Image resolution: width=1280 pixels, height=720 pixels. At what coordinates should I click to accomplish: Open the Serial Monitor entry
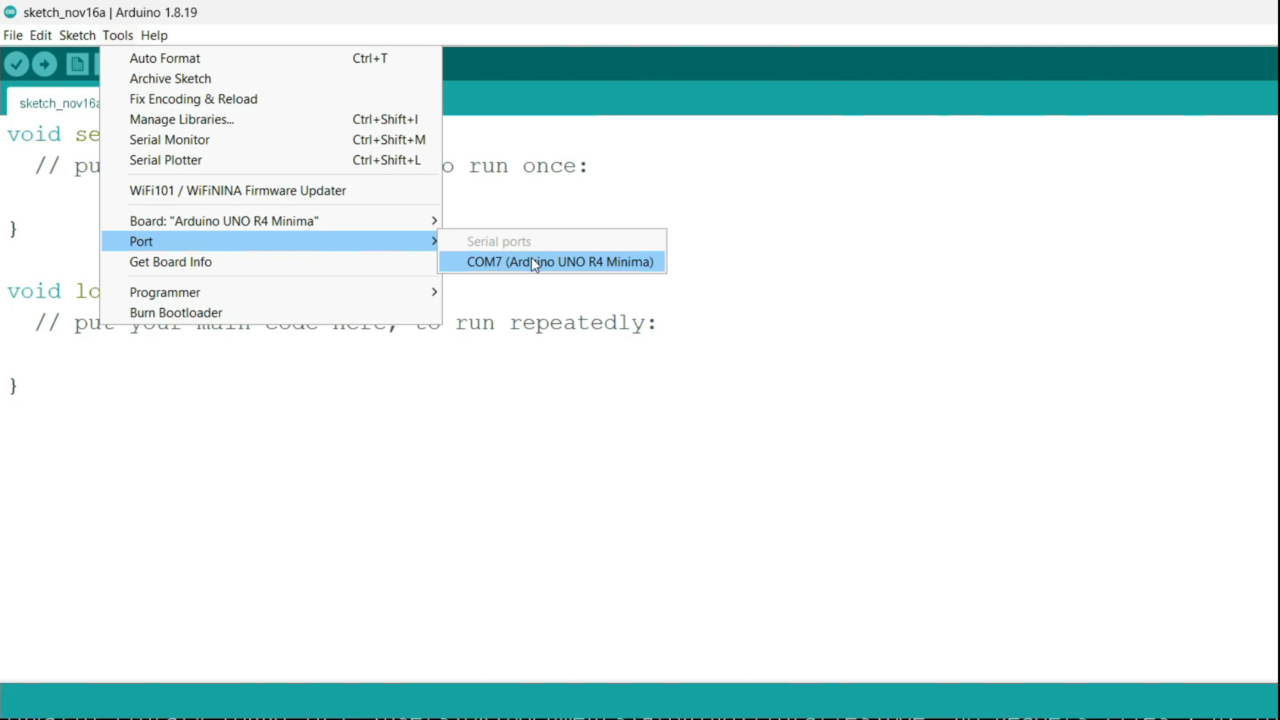click(x=271, y=139)
